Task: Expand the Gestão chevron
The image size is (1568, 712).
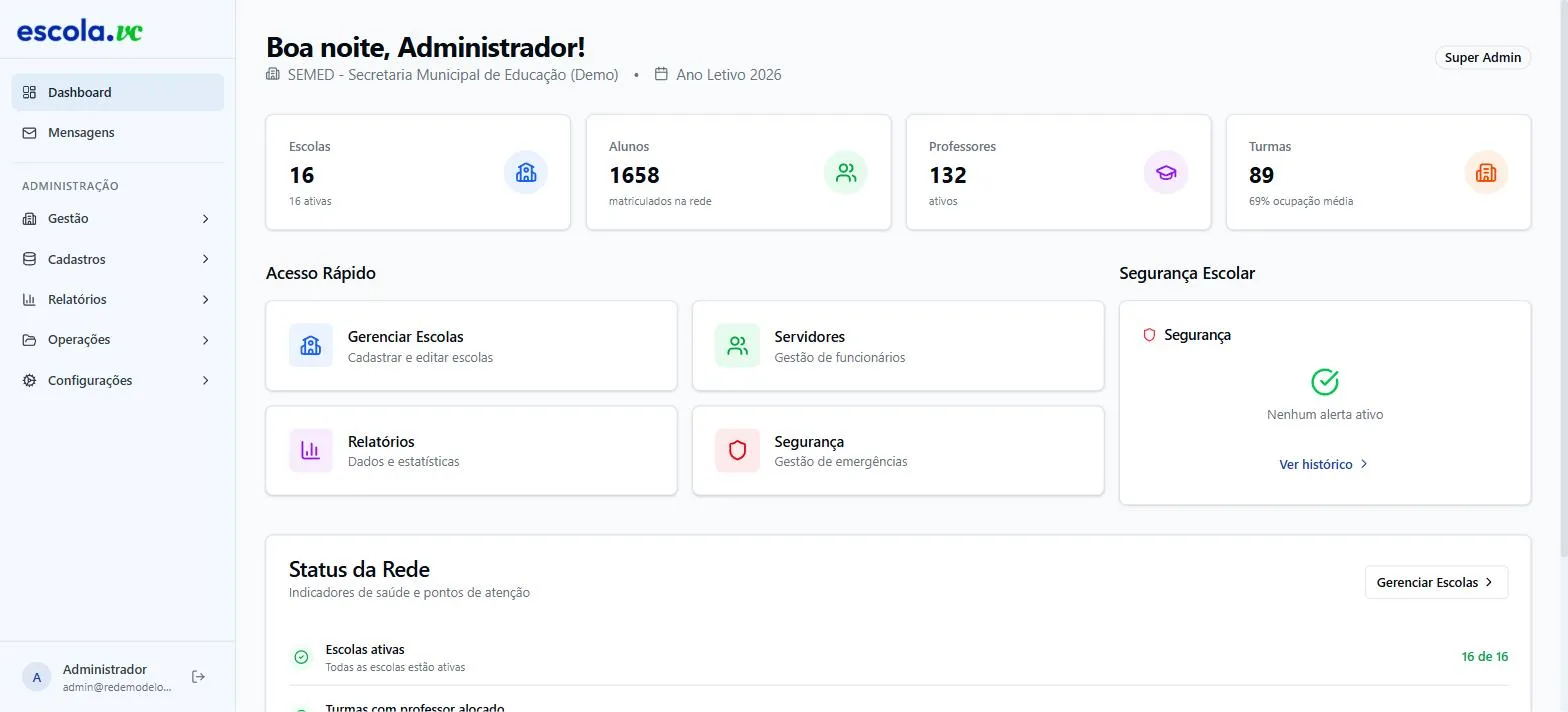Action: tap(206, 218)
